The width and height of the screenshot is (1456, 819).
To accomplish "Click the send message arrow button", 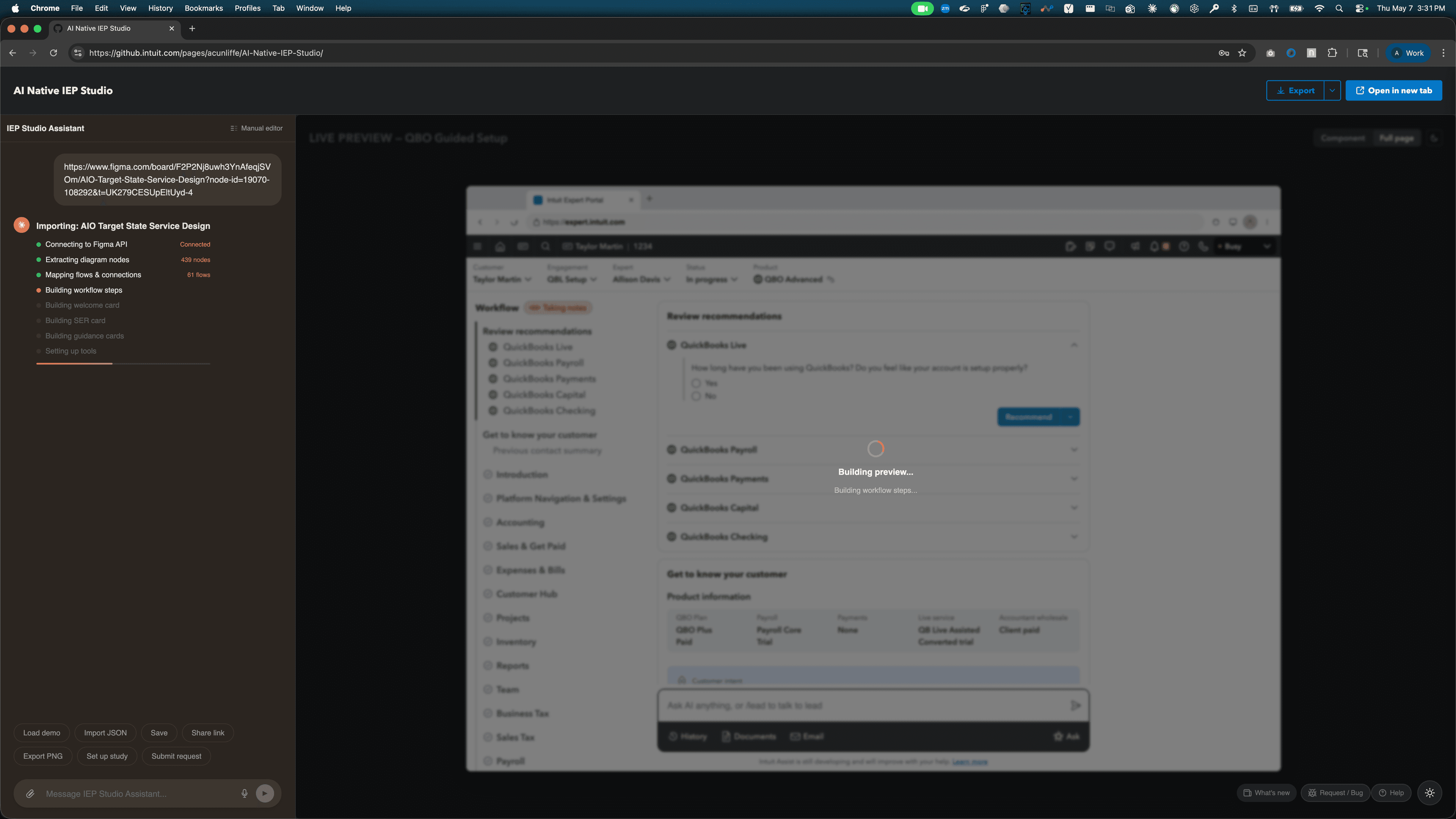I will click(265, 794).
